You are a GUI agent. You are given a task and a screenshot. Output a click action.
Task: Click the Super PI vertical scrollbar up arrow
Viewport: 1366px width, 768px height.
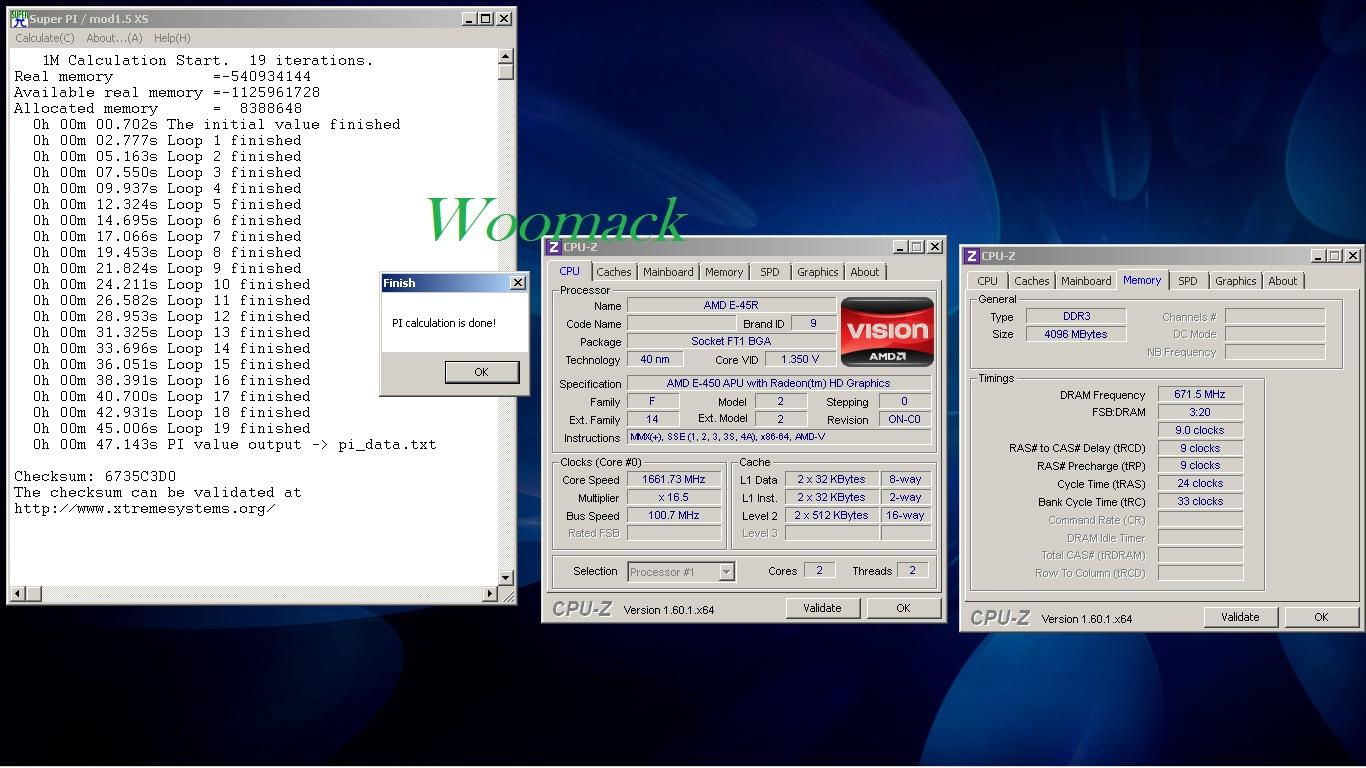505,57
